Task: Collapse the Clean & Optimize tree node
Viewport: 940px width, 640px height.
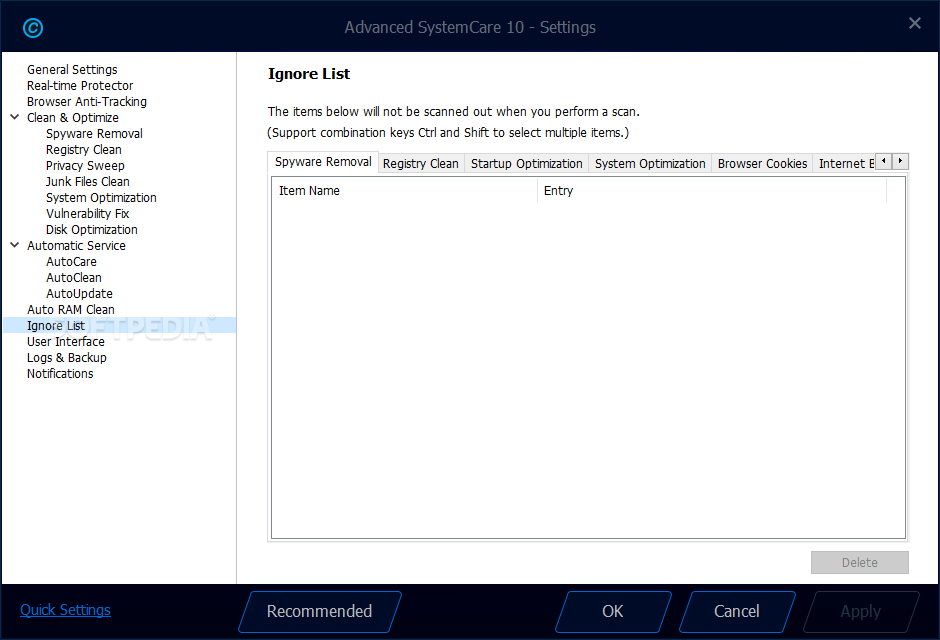Action: pos(15,117)
